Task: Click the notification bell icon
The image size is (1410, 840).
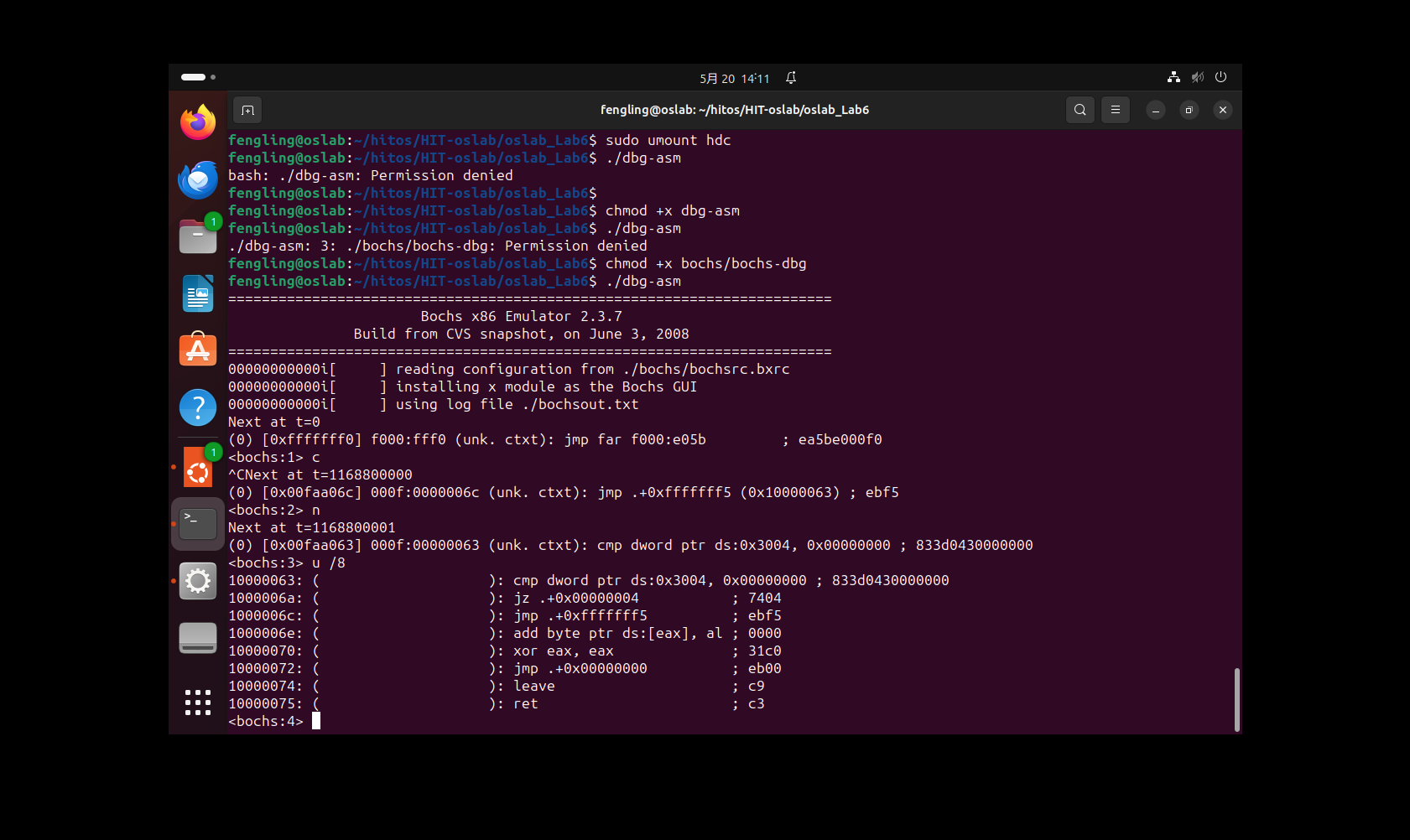Action: point(791,78)
